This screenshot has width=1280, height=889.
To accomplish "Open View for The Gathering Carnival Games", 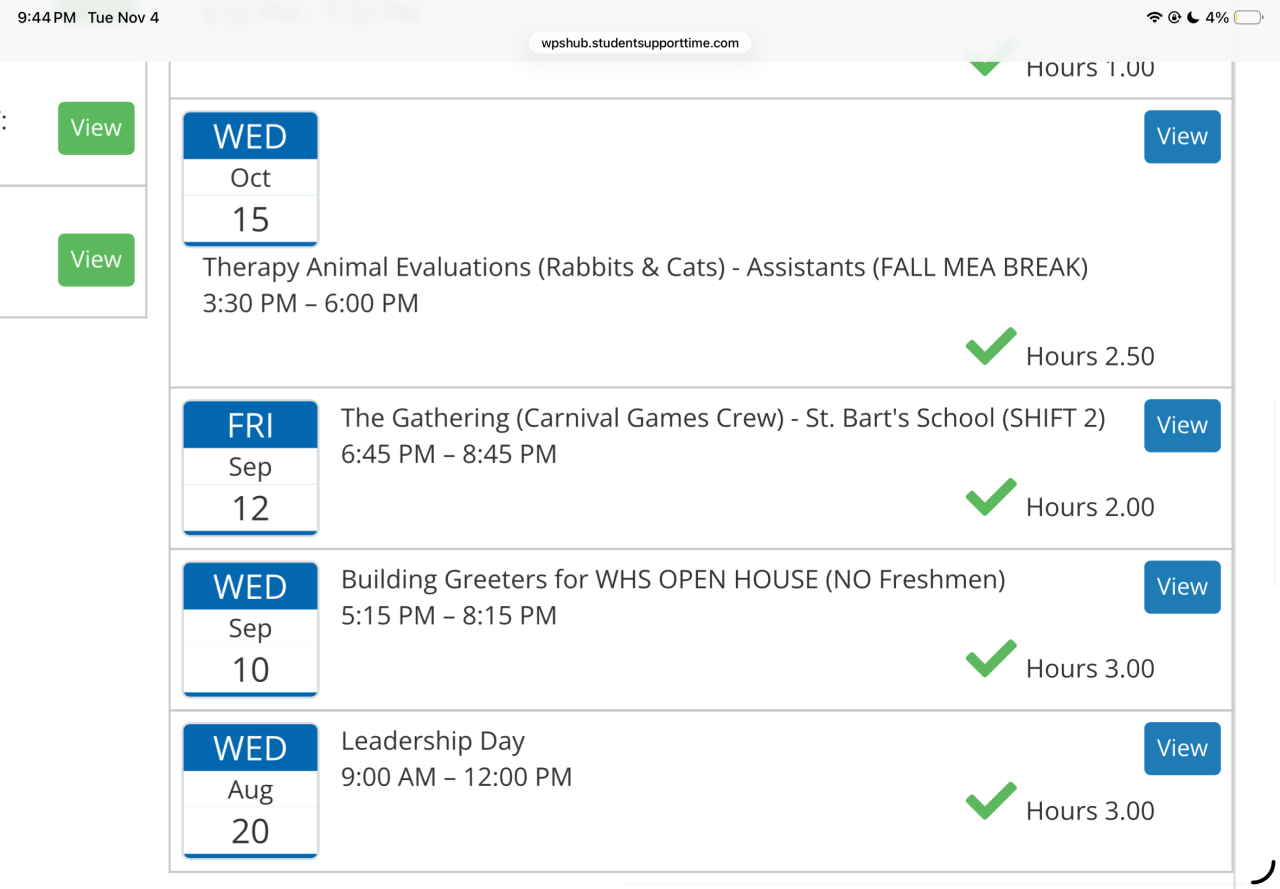I will click(1182, 426).
